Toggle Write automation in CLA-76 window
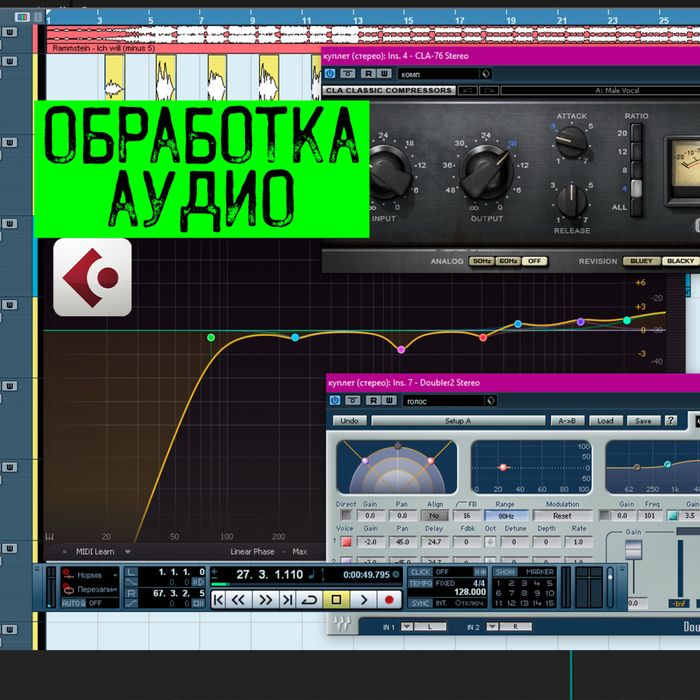Image resolution: width=700 pixels, height=700 pixels. (385, 74)
